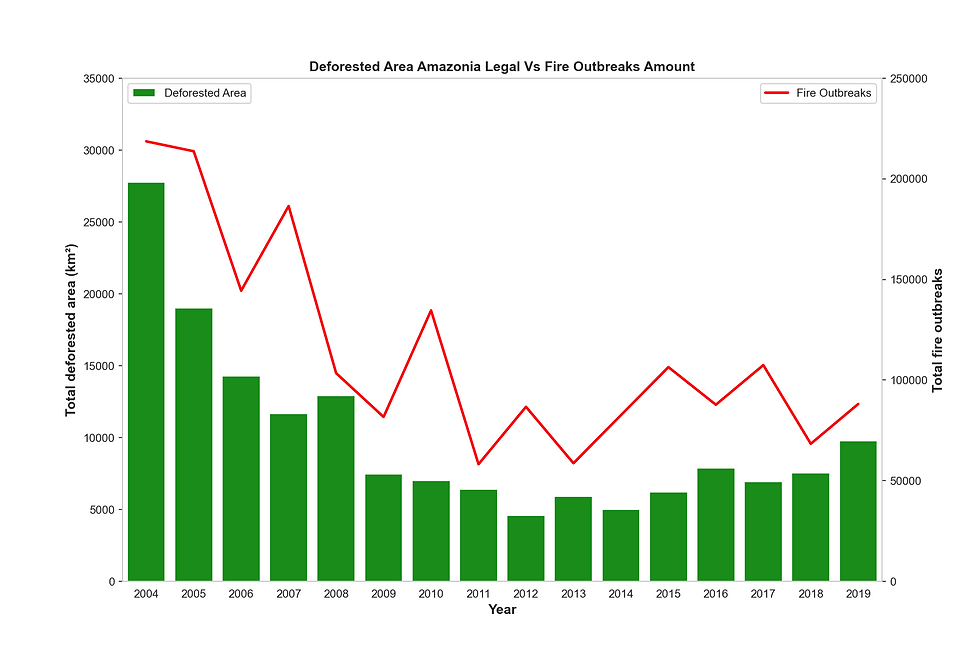Click the left axis tick '25000'
Viewport: 980px width, 653px height.
99,222
